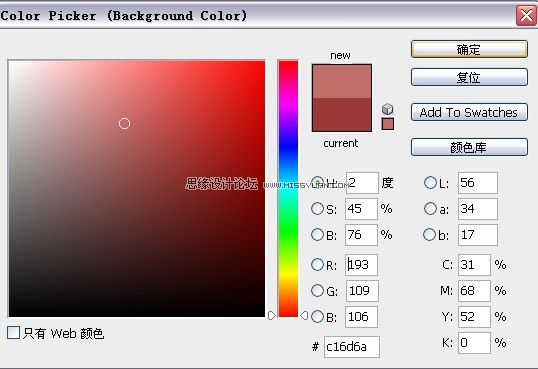Image resolution: width=538 pixels, height=369 pixels.
Task: Enable the 只有 Web 颜色 checkbox
Action: pos(13,333)
